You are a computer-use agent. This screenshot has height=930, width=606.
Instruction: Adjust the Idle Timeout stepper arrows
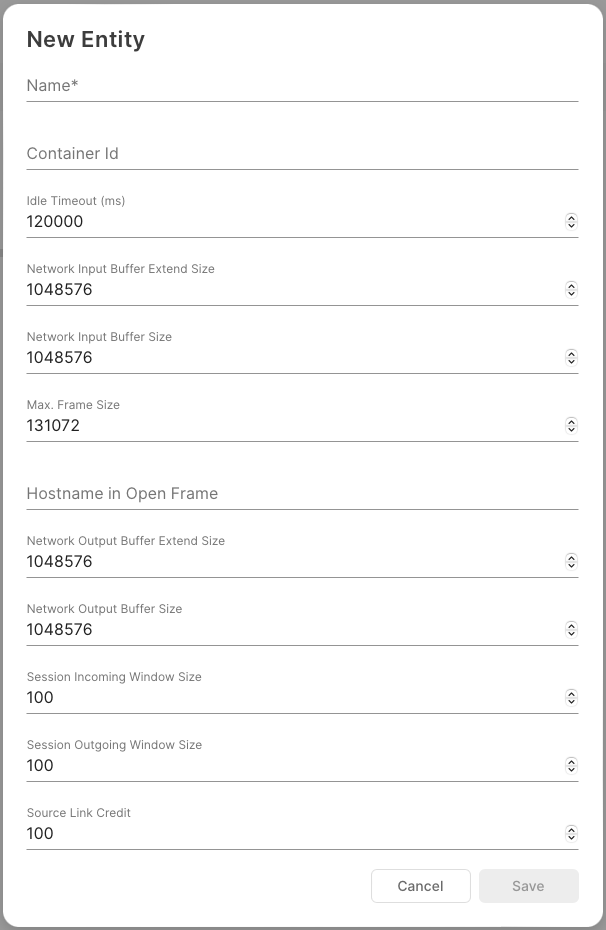(x=571, y=222)
